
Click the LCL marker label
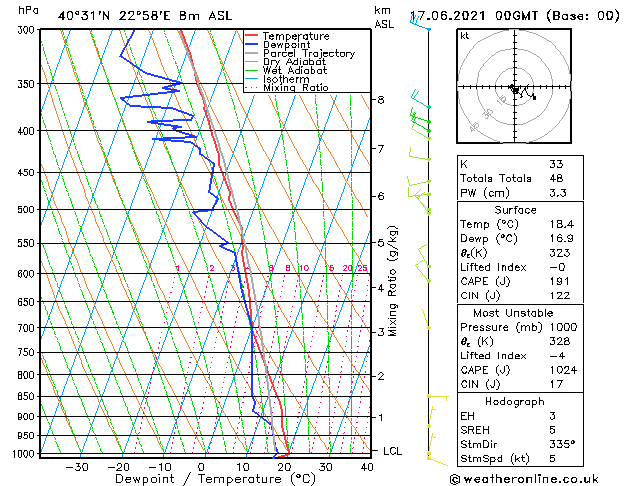coord(393,451)
